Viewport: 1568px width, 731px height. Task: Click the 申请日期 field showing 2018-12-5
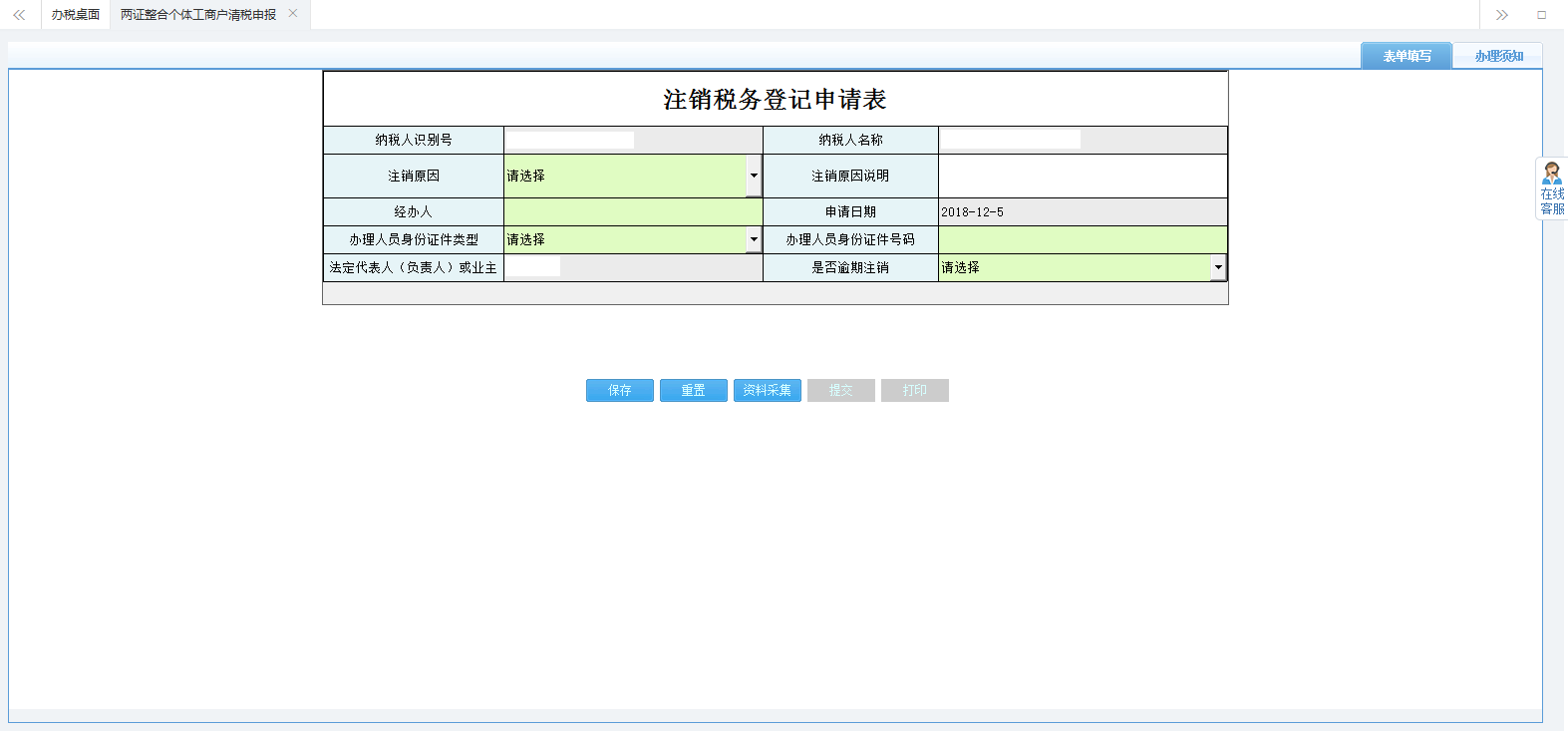(x=1082, y=211)
